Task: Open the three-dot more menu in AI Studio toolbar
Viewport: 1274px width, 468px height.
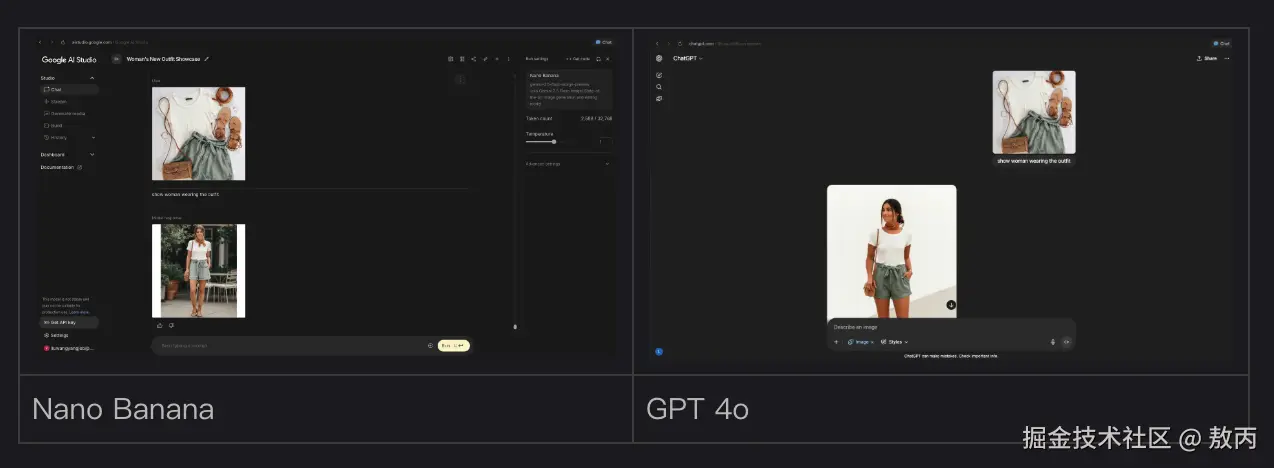Action: (x=508, y=59)
